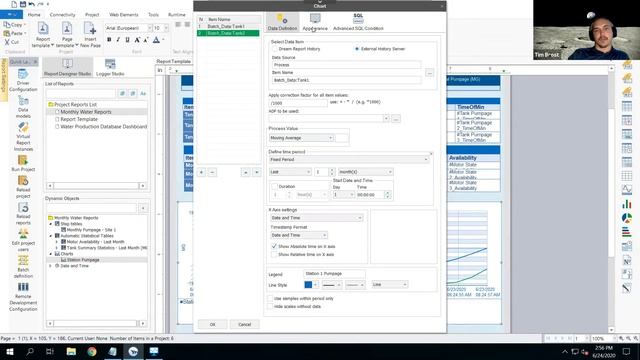Insert a pie chart from the right toolbar
This screenshot has height=360, width=640.
pyautogui.click(x=627, y=218)
